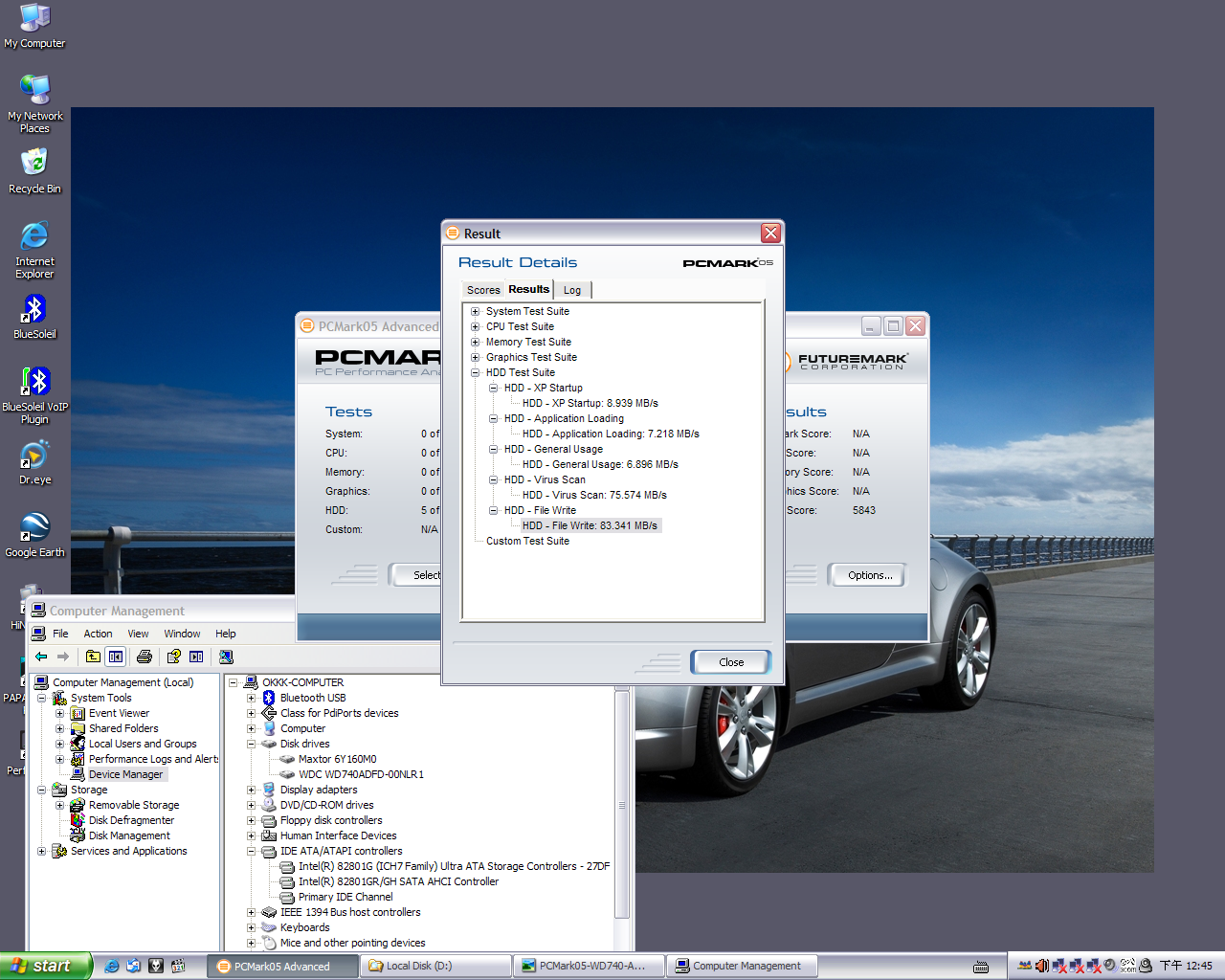Expand Graphics Test Suite node
The image size is (1225, 980).
tap(476, 357)
